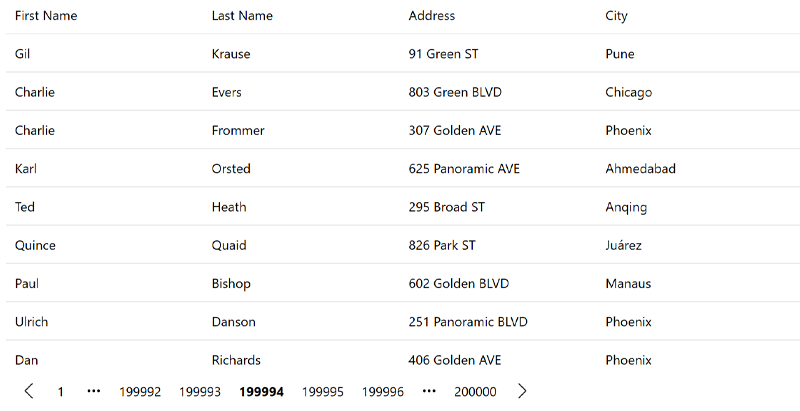
Task: Go to previous page arrow
Action: coord(29,392)
